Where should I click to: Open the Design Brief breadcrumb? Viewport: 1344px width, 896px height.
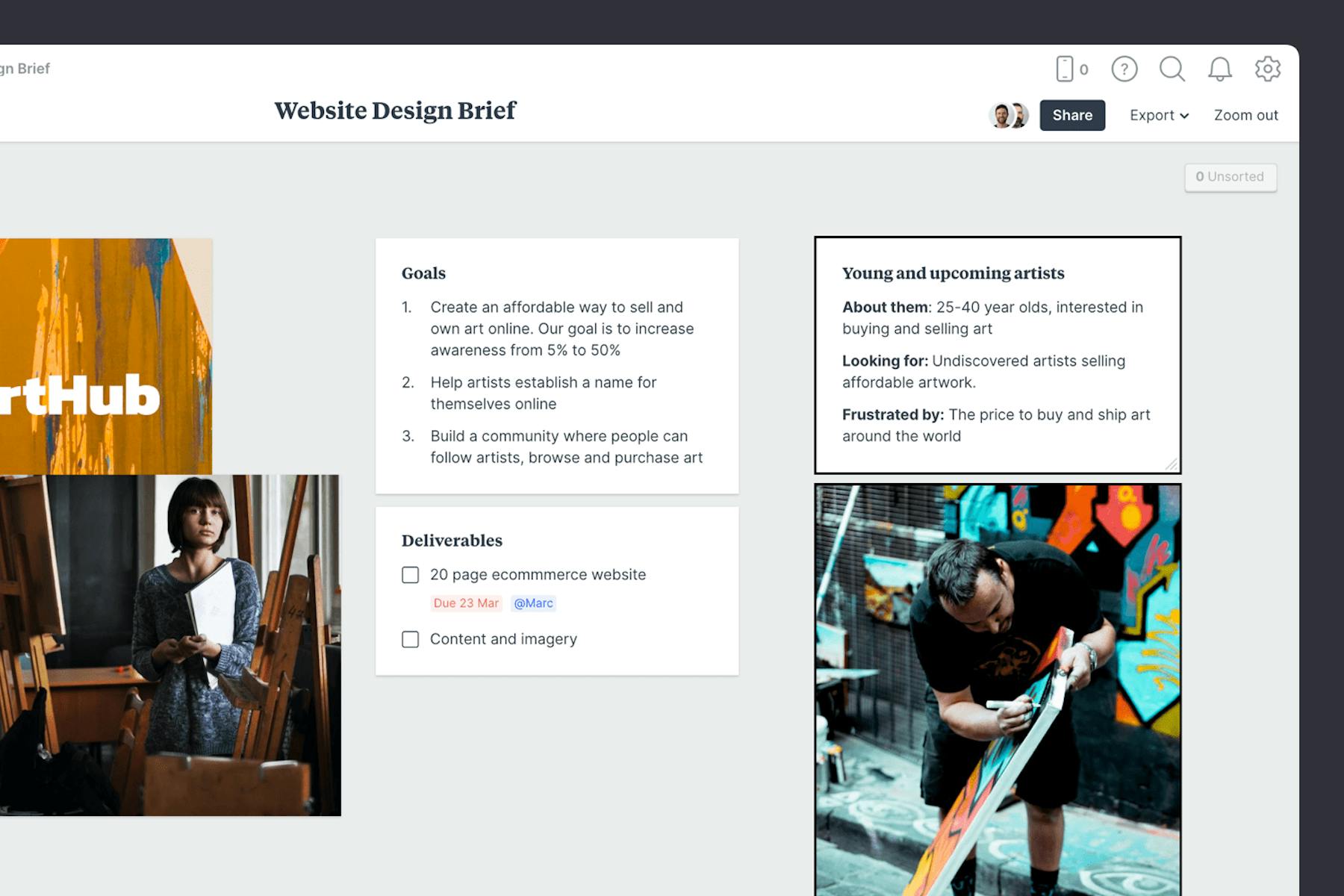coord(25,68)
